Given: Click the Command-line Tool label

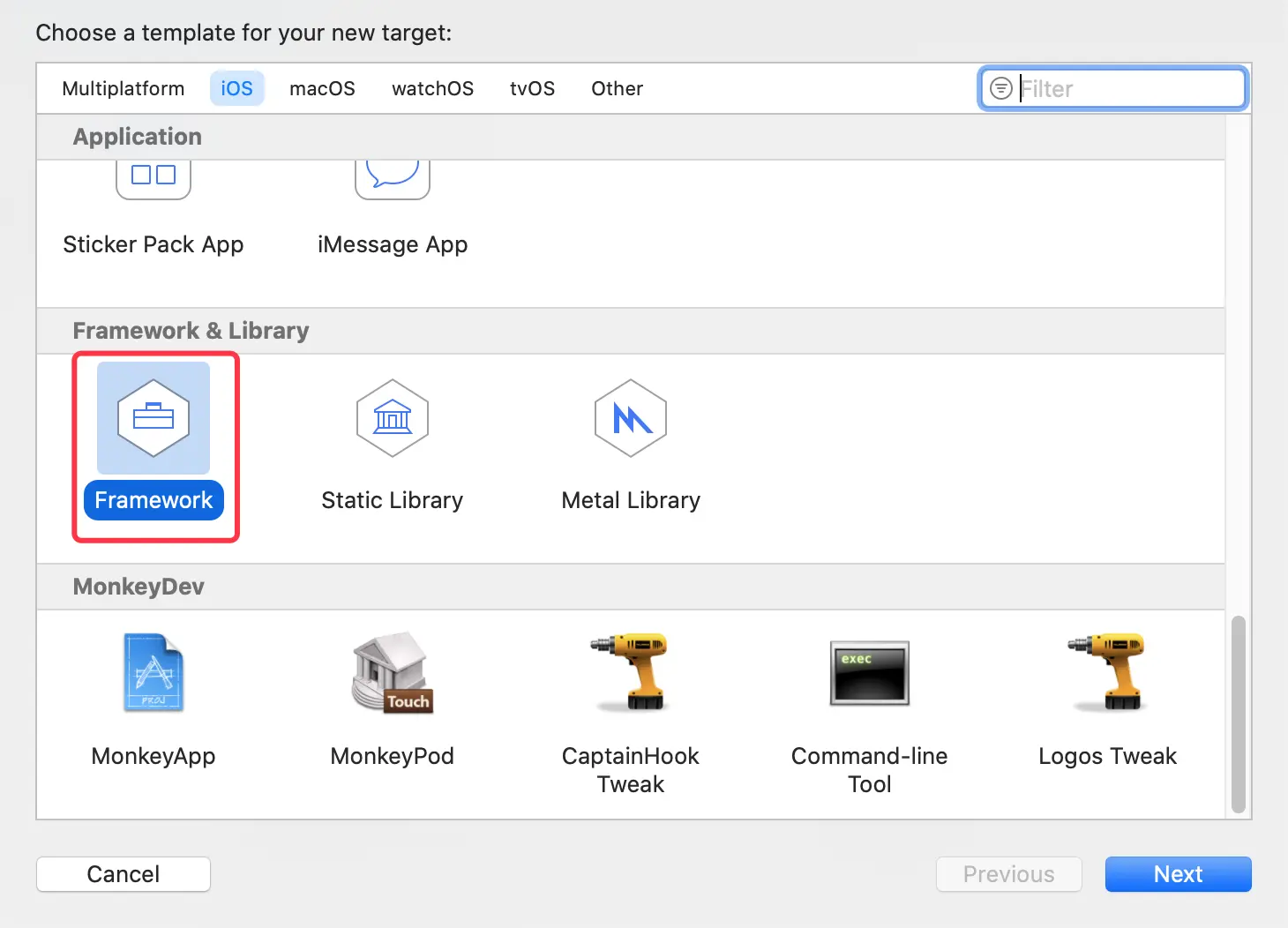Looking at the screenshot, I should [x=870, y=770].
